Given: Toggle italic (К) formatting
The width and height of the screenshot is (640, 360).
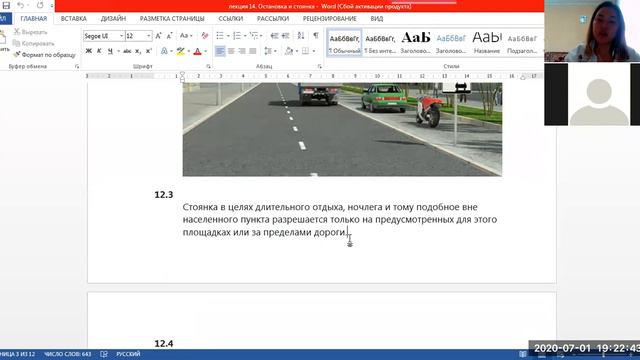Looking at the screenshot, I should point(99,51).
